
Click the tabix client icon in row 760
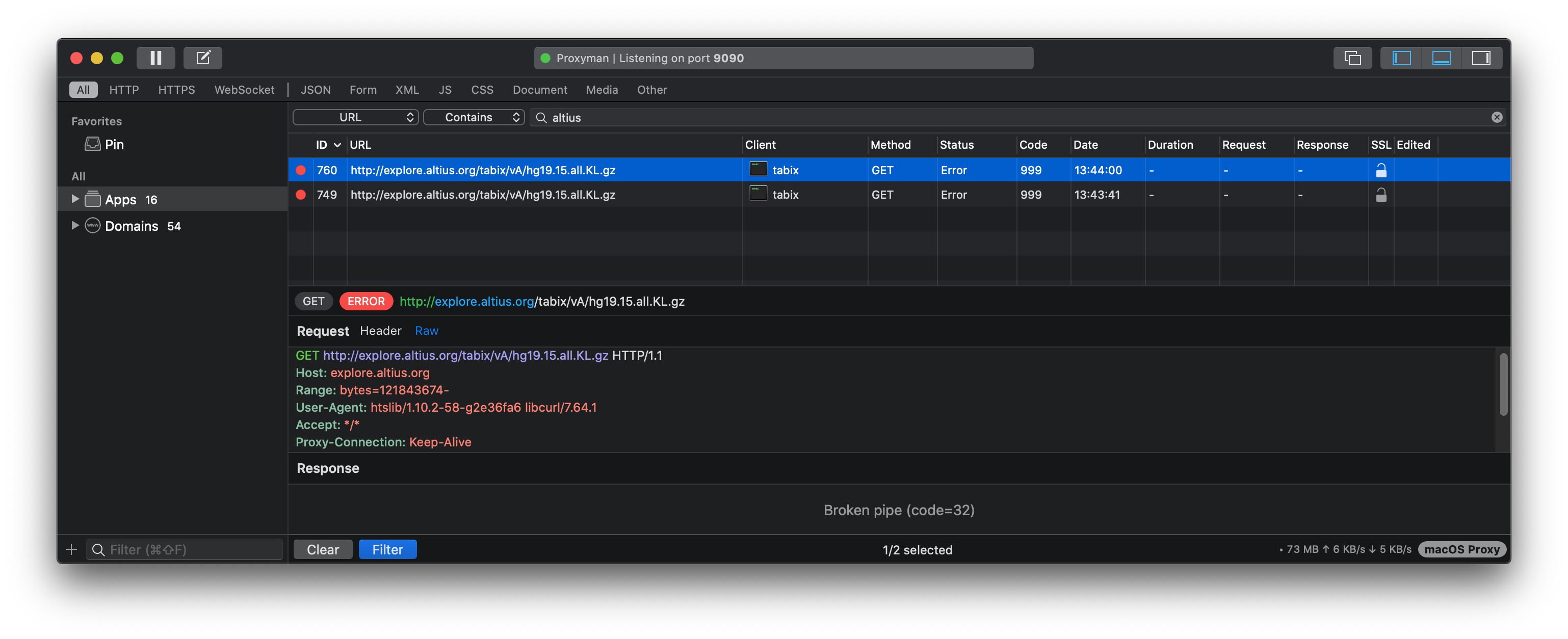[758, 169]
